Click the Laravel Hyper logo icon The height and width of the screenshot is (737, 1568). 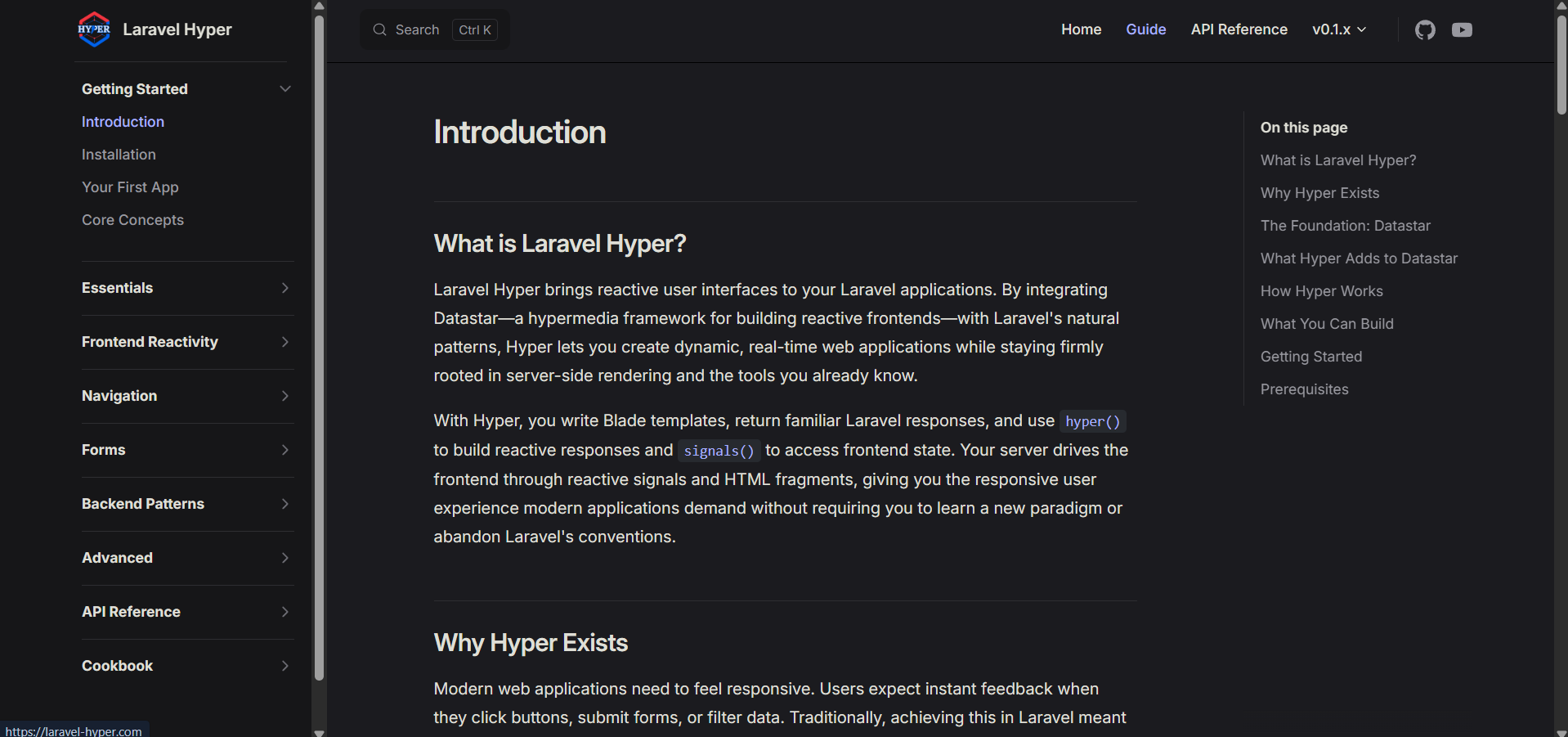[94, 29]
